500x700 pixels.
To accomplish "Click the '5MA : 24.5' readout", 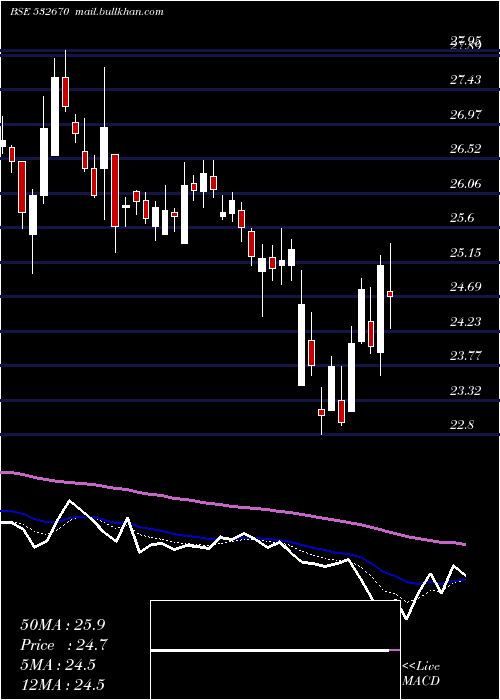I will (58, 665).
